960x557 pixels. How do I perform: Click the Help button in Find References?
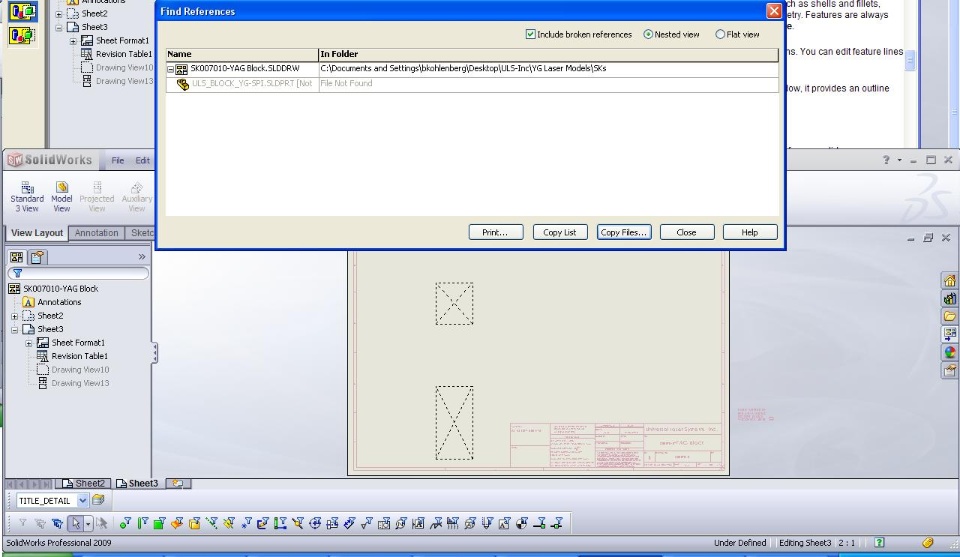pyautogui.click(x=749, y=233)
